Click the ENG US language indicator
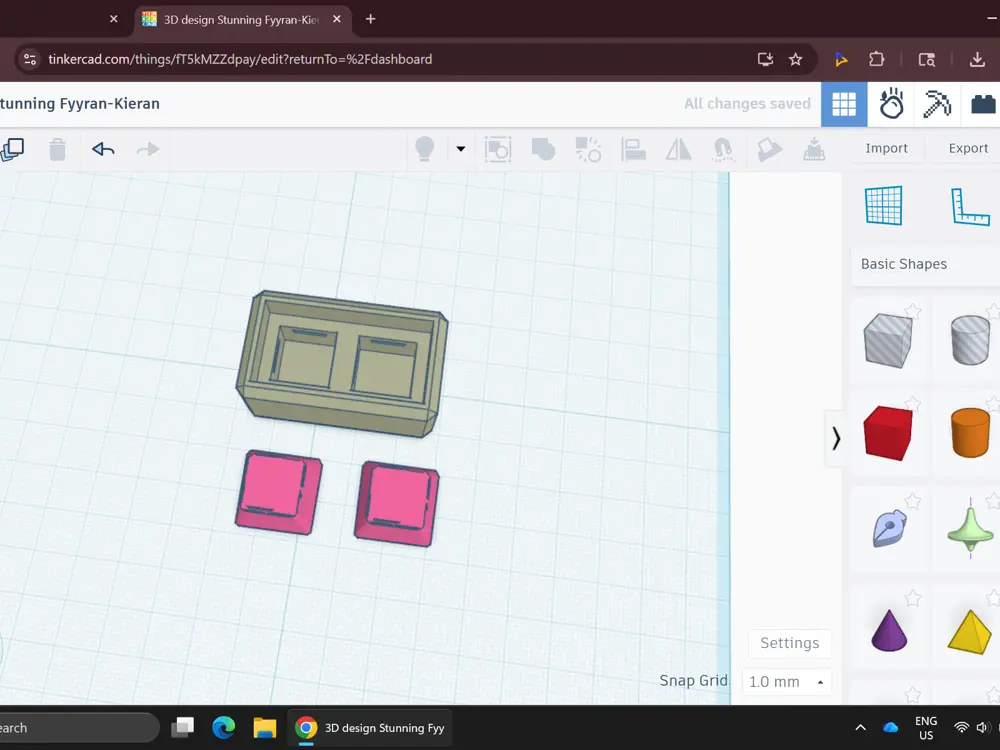 click(x=926, y=728)
